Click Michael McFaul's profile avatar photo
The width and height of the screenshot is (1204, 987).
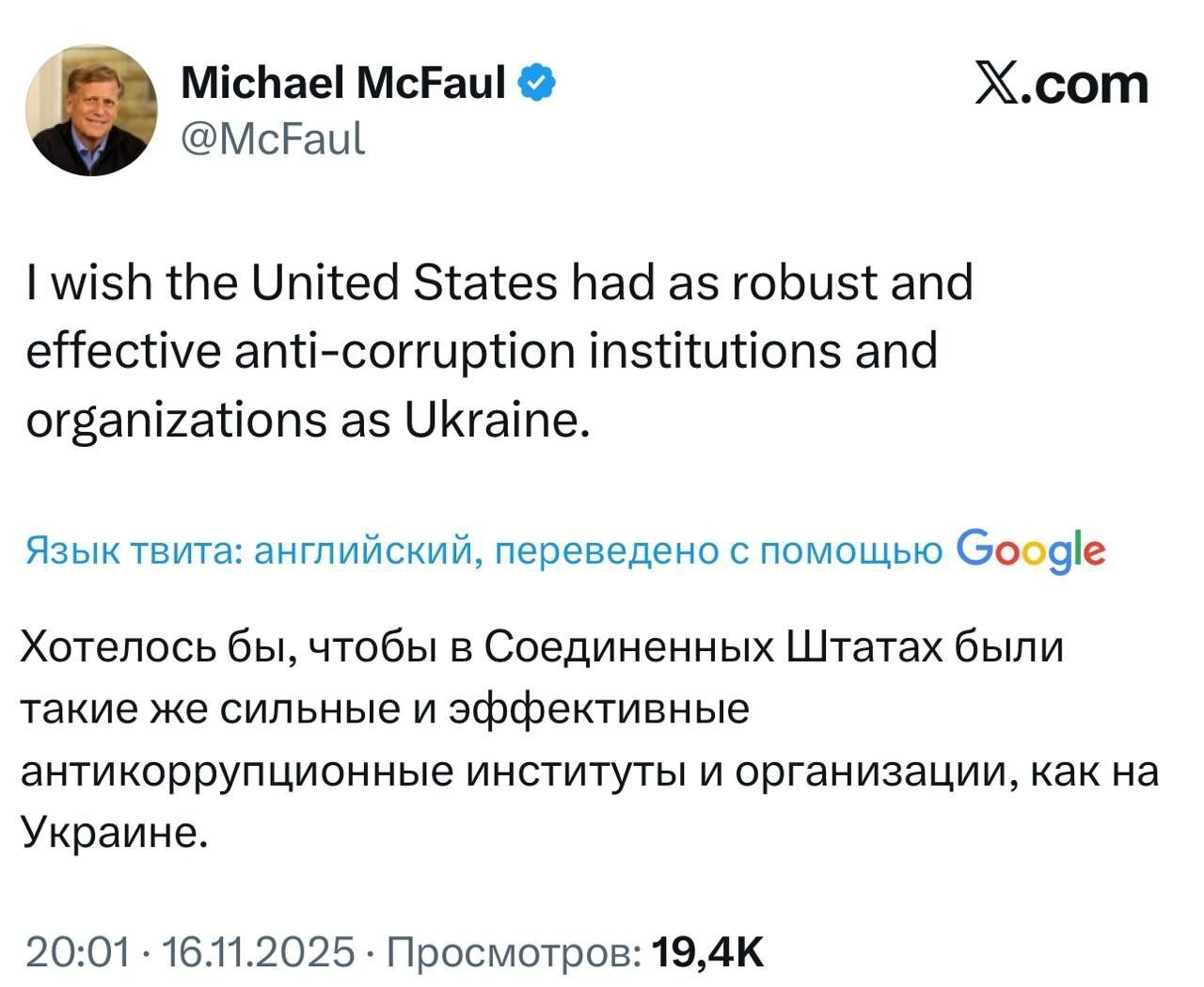click(91, 110)
